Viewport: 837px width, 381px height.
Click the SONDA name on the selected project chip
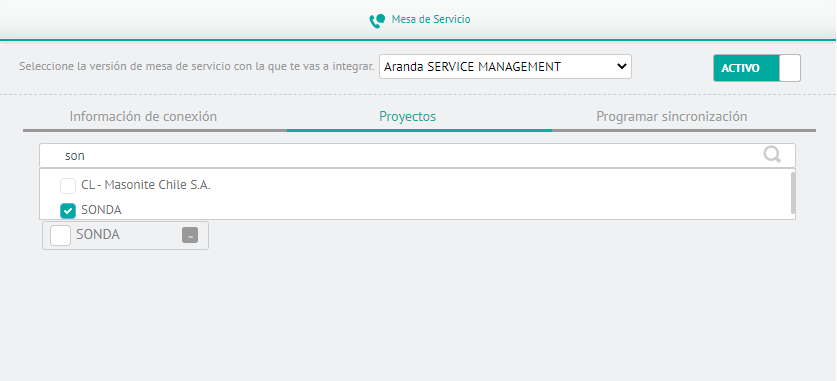tap(98, 235)
